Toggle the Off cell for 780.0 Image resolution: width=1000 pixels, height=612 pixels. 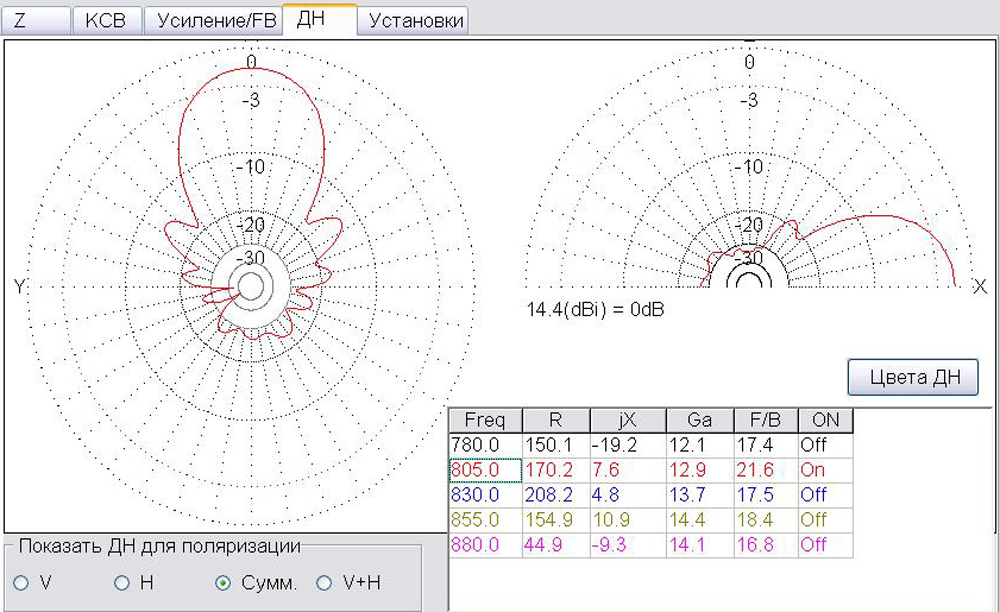[x=824, y=444]
